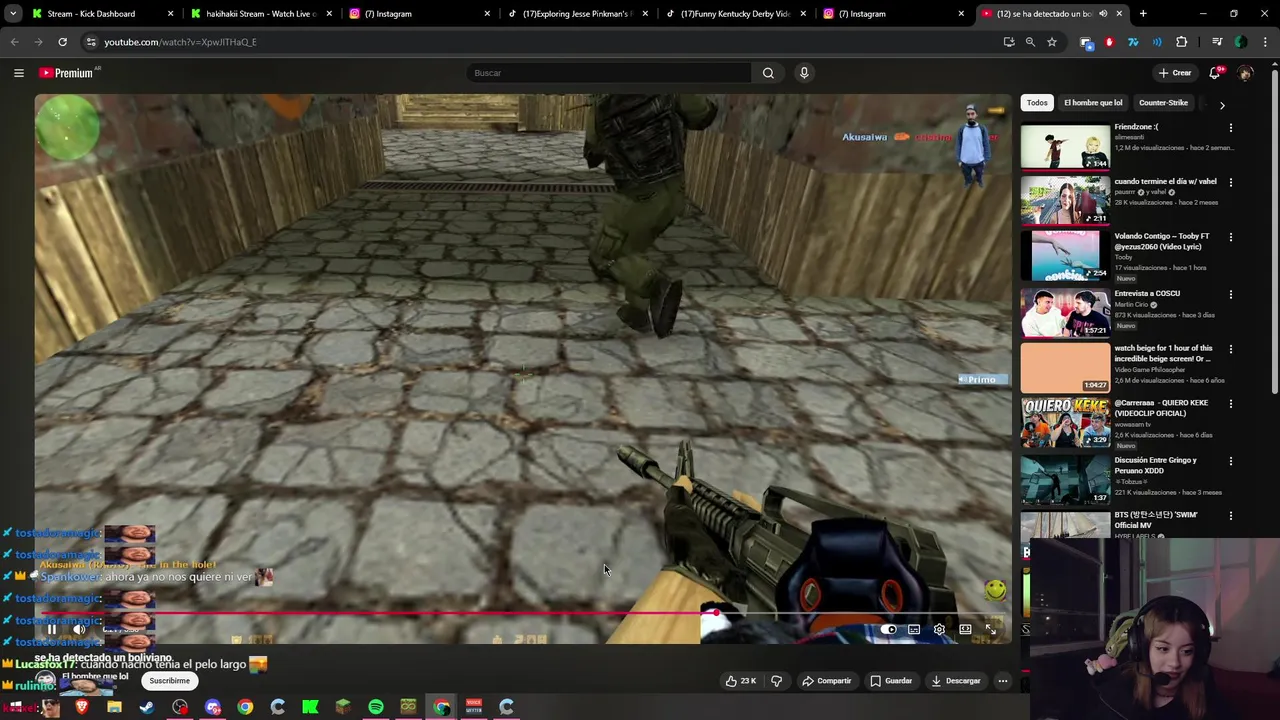The image size is (1280, 720).
Task: Open more actions three-dot menu under video
Action: coord(1002,681)
